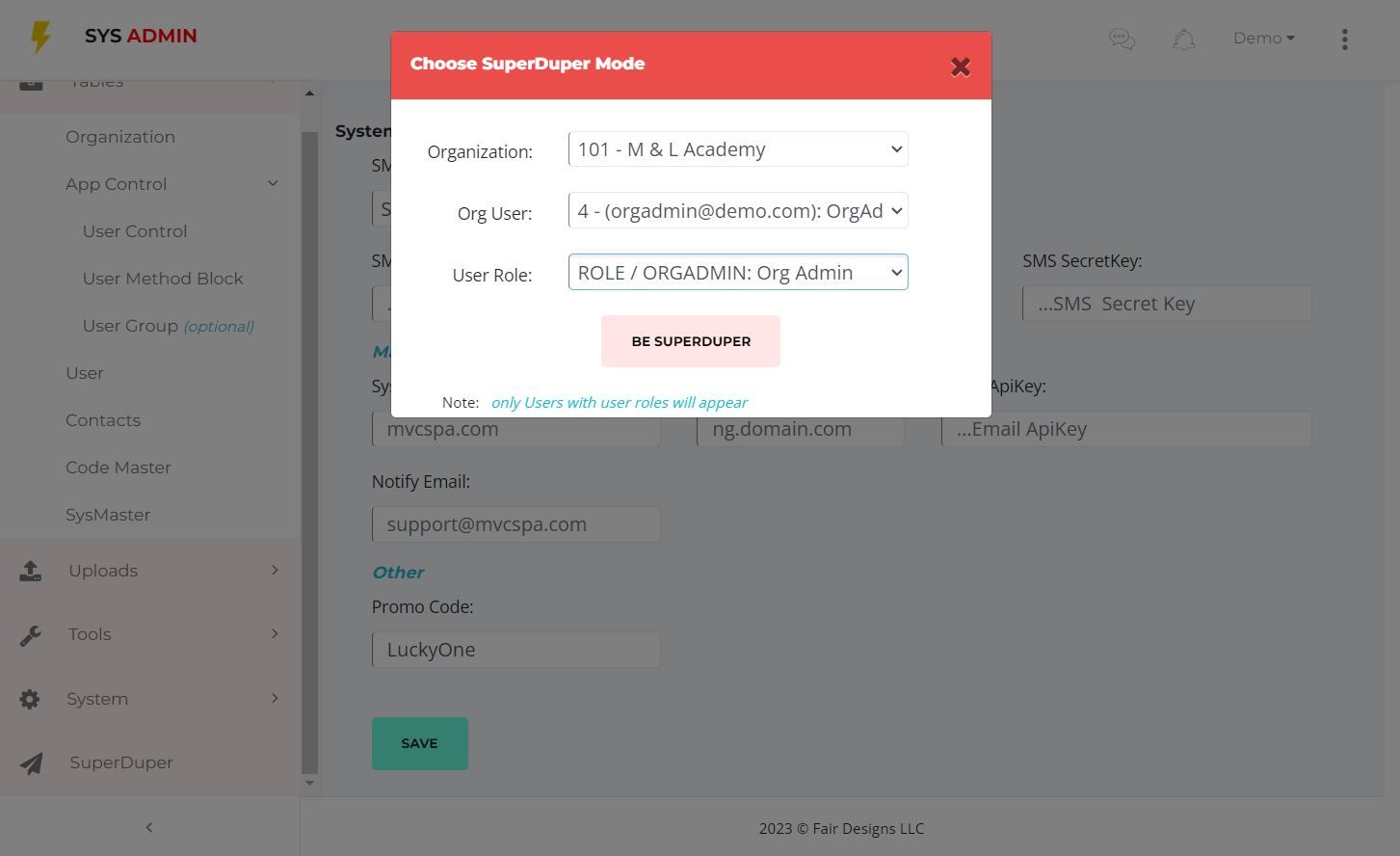Click the System gear icon
Viewport: 1400px width, 856px height.
point(30,699)
